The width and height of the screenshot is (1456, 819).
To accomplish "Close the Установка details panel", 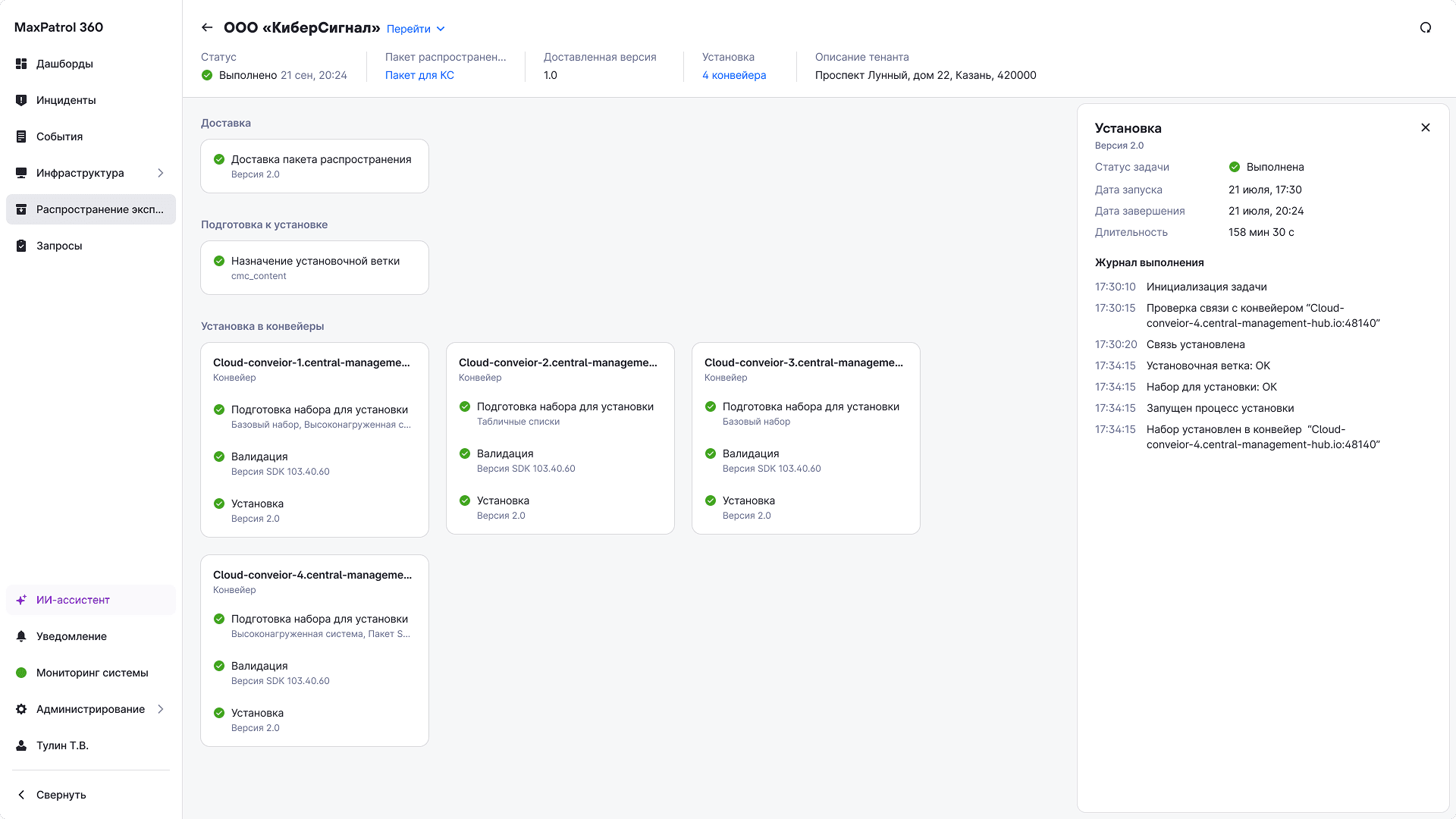I will [x=1426, y=127].
